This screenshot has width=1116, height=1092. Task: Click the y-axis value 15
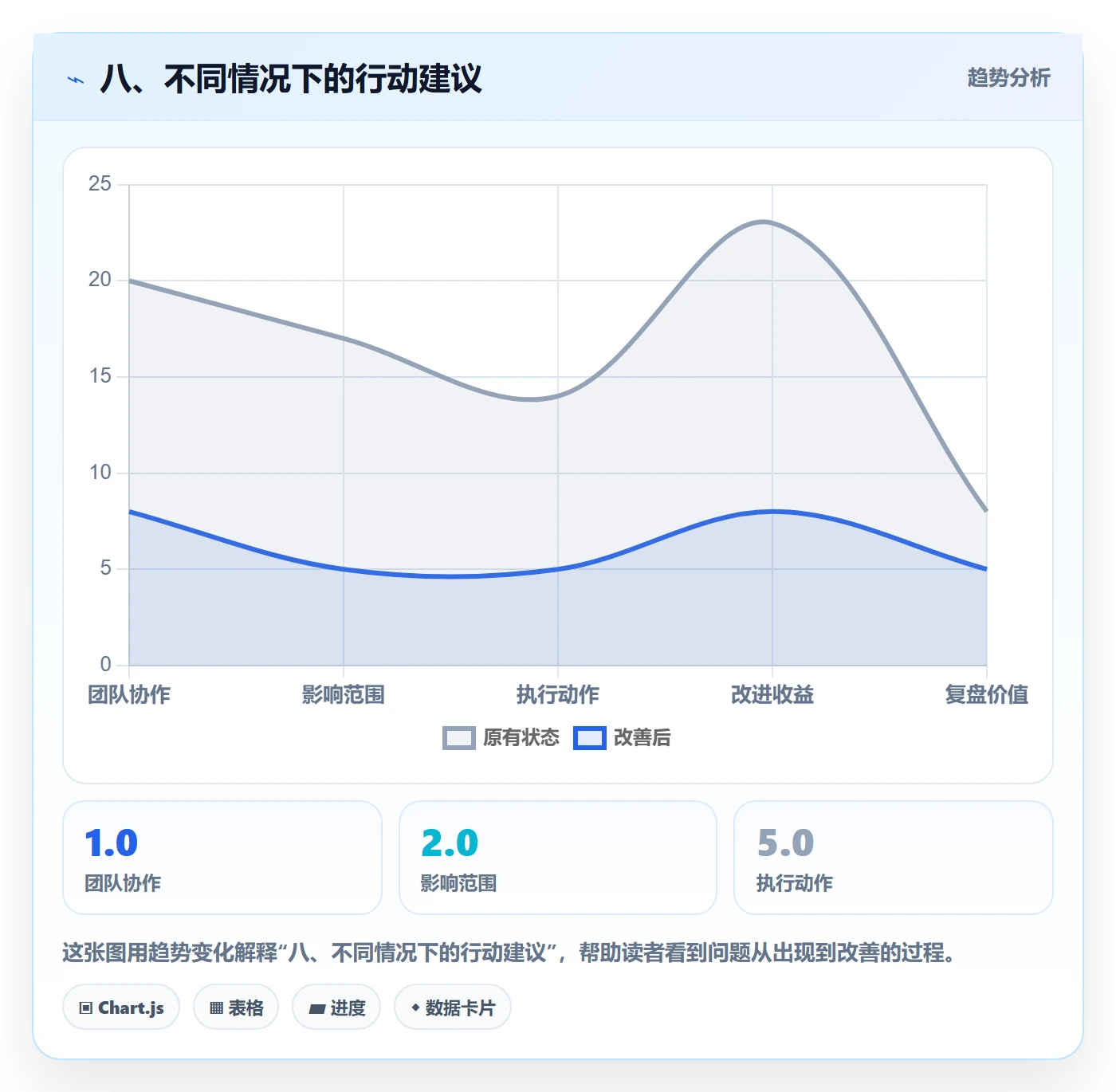tap(100, 376)
